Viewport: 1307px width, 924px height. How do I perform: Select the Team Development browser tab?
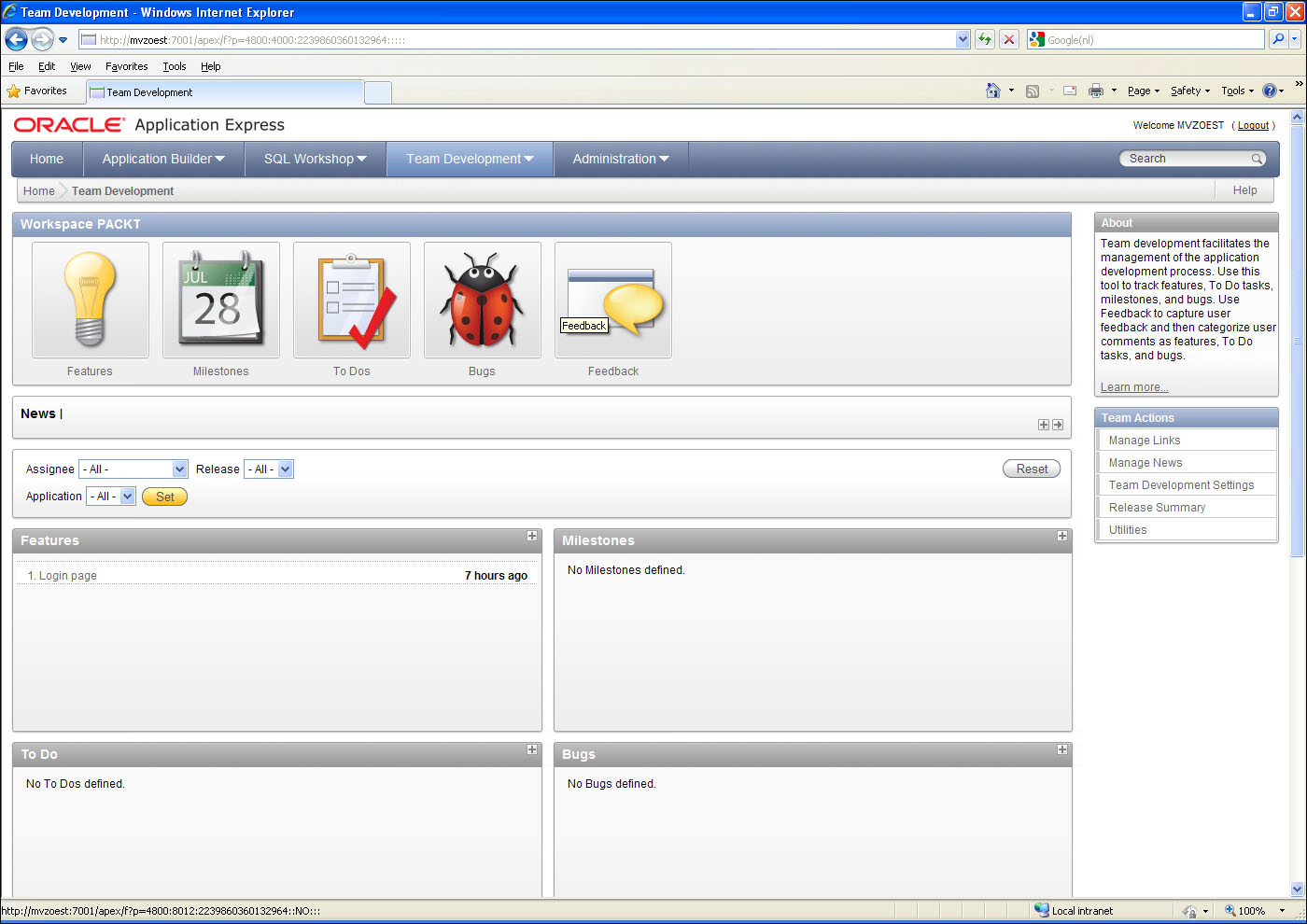pos(224,92)
